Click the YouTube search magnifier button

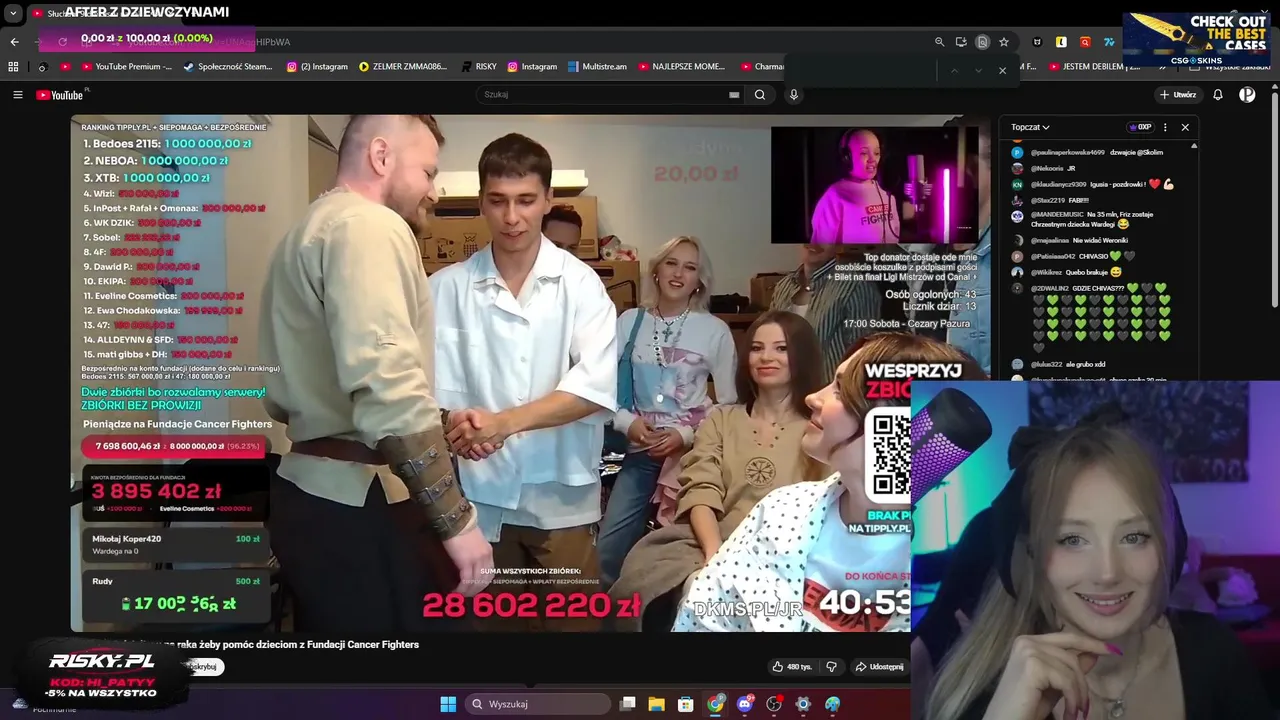click(x=760, y=95)
